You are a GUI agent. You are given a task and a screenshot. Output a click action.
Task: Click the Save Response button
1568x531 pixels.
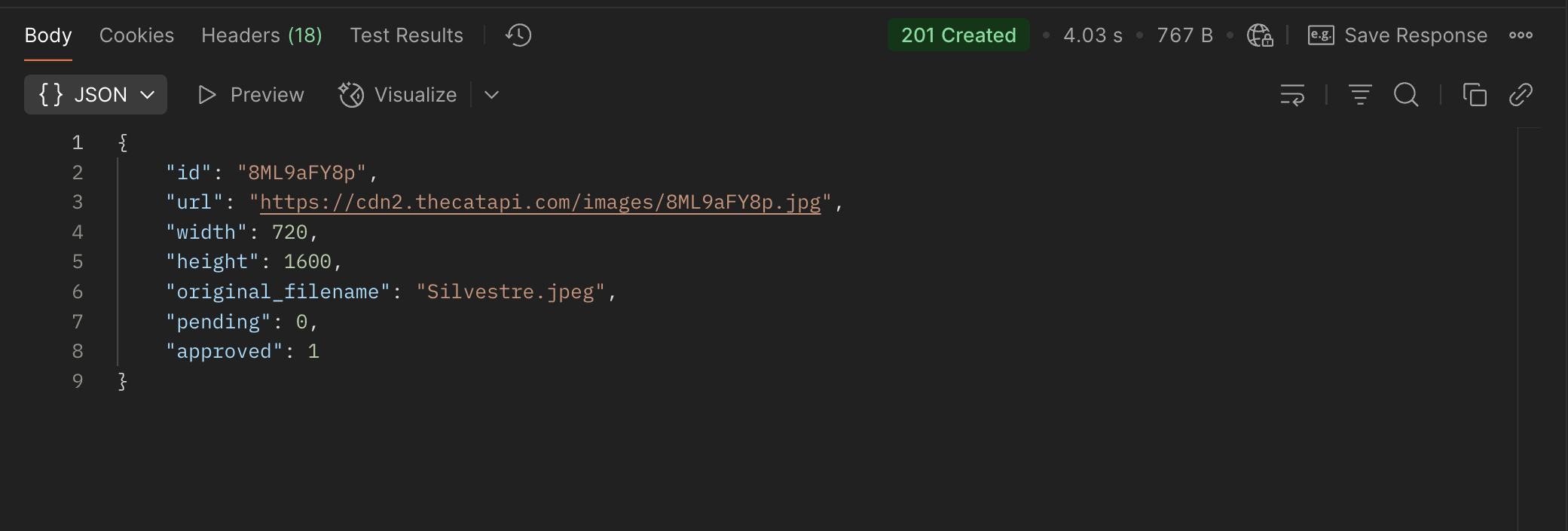pos(1398,35)
